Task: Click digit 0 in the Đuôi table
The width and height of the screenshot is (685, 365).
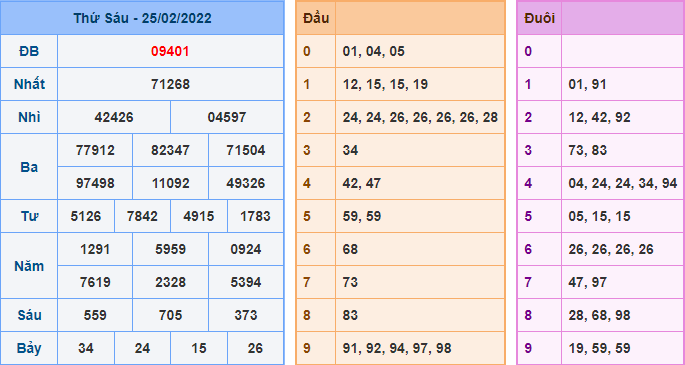Action: pyautogui.click(x=528, y=52)
